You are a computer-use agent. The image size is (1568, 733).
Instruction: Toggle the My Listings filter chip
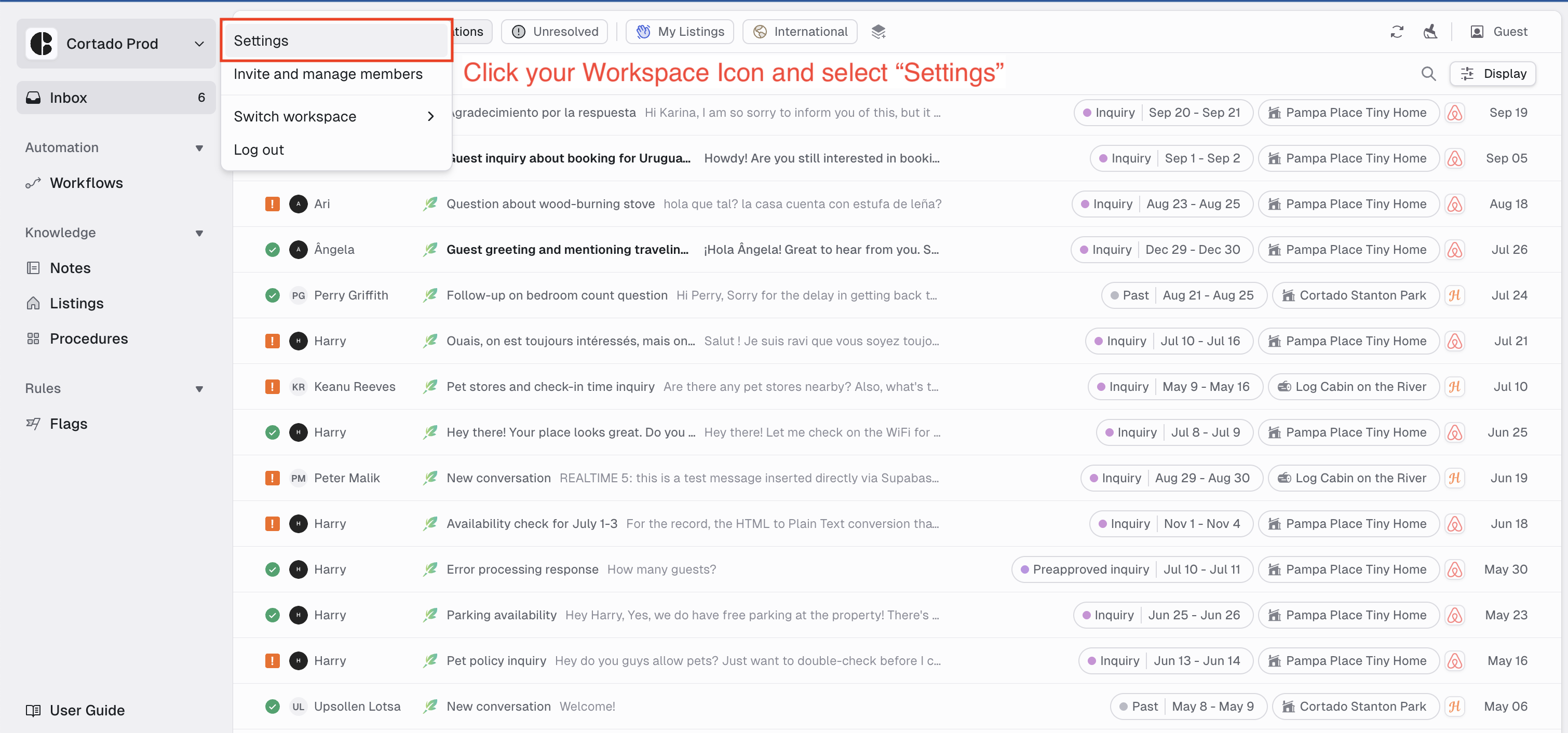[x=679, y=31]
